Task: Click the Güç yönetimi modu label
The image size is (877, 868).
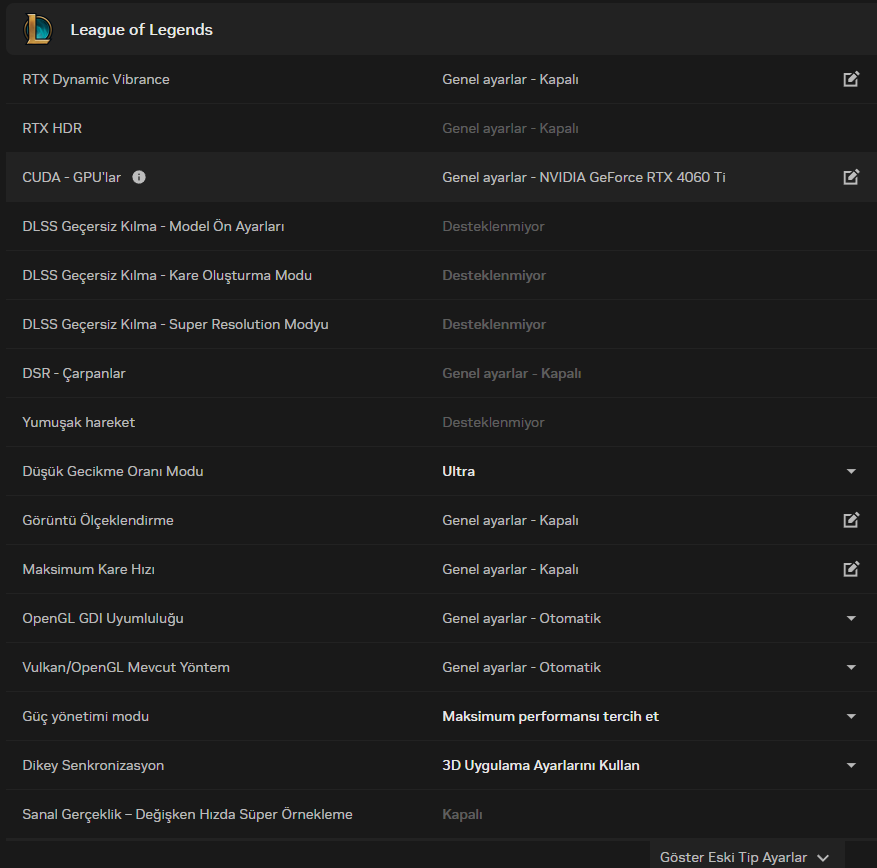Action: pos(86,716)
